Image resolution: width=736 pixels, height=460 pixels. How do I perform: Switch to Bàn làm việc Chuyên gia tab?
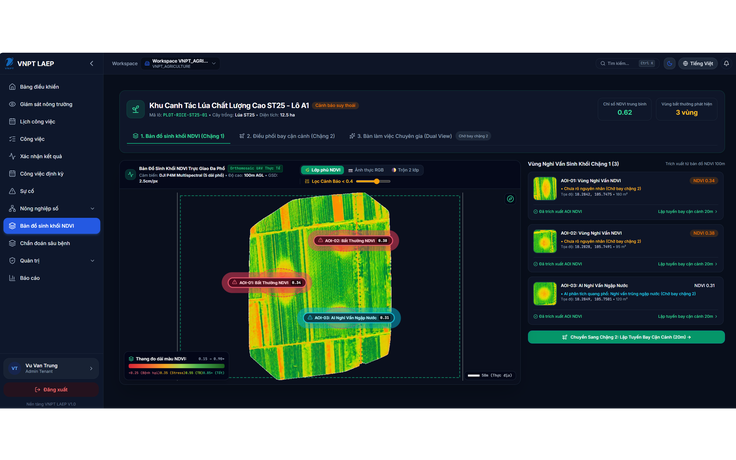400,136
